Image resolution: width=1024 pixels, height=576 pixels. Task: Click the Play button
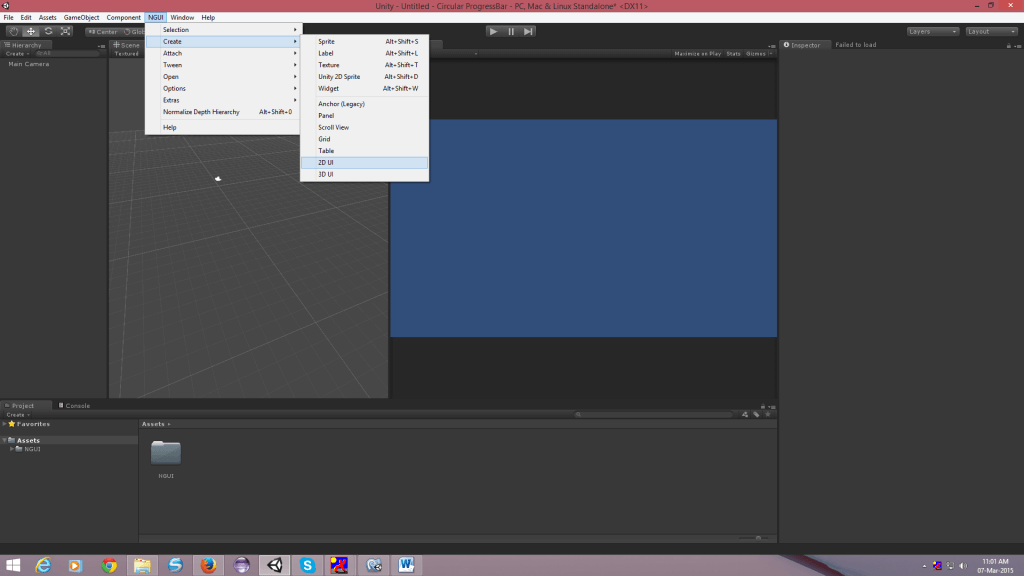[494, 31]
